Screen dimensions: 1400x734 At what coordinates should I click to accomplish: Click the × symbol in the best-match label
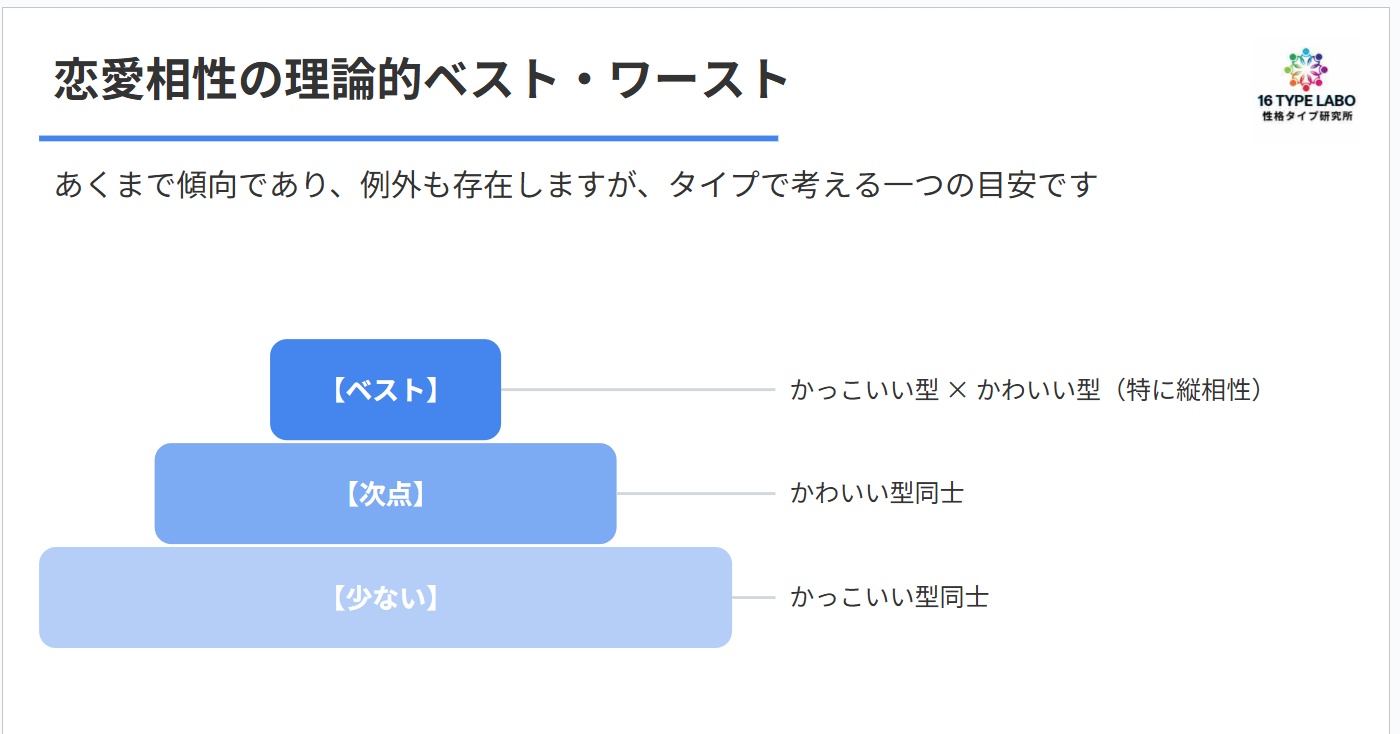pos(957,390)
